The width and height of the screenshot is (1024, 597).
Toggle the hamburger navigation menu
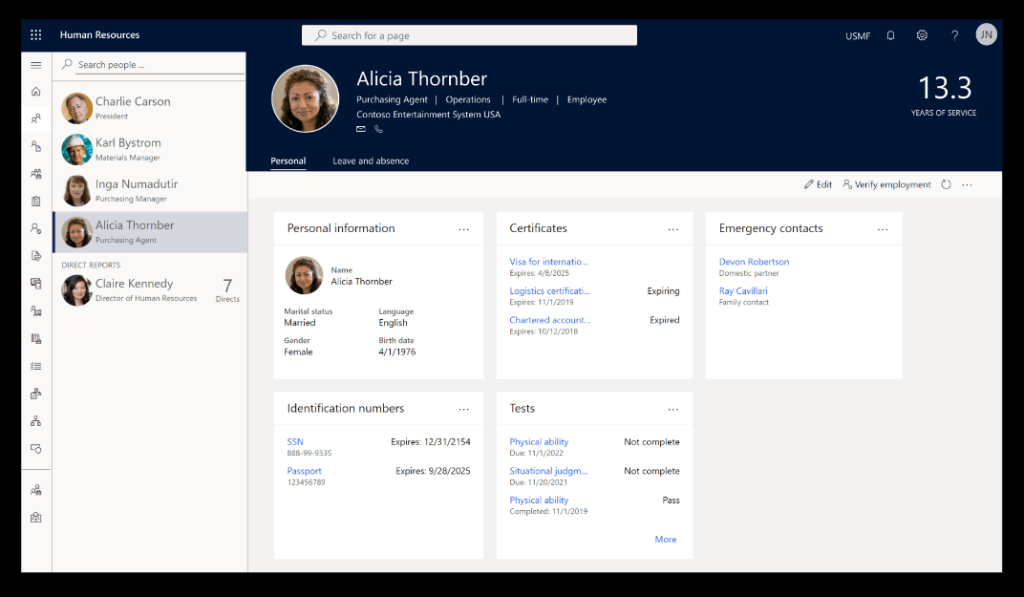[36, 65]
